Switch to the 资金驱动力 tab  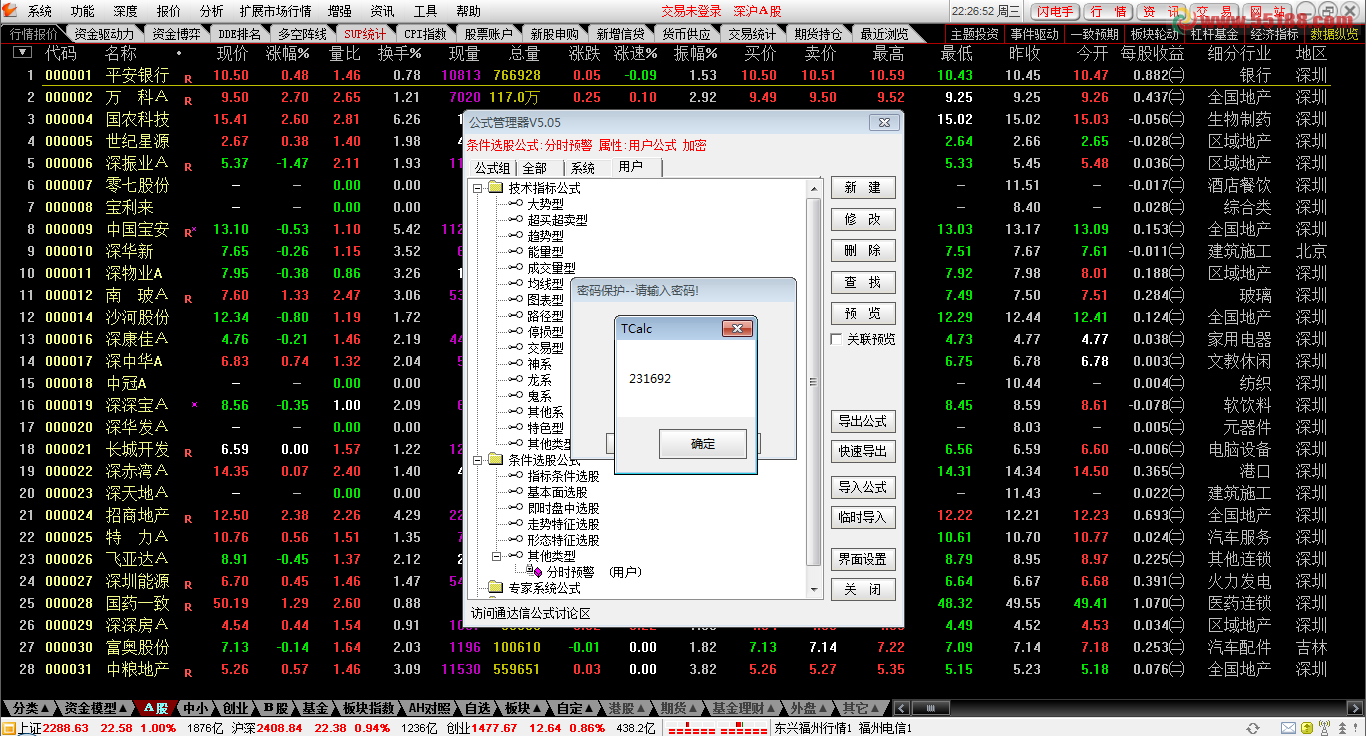tap(104, 34)
